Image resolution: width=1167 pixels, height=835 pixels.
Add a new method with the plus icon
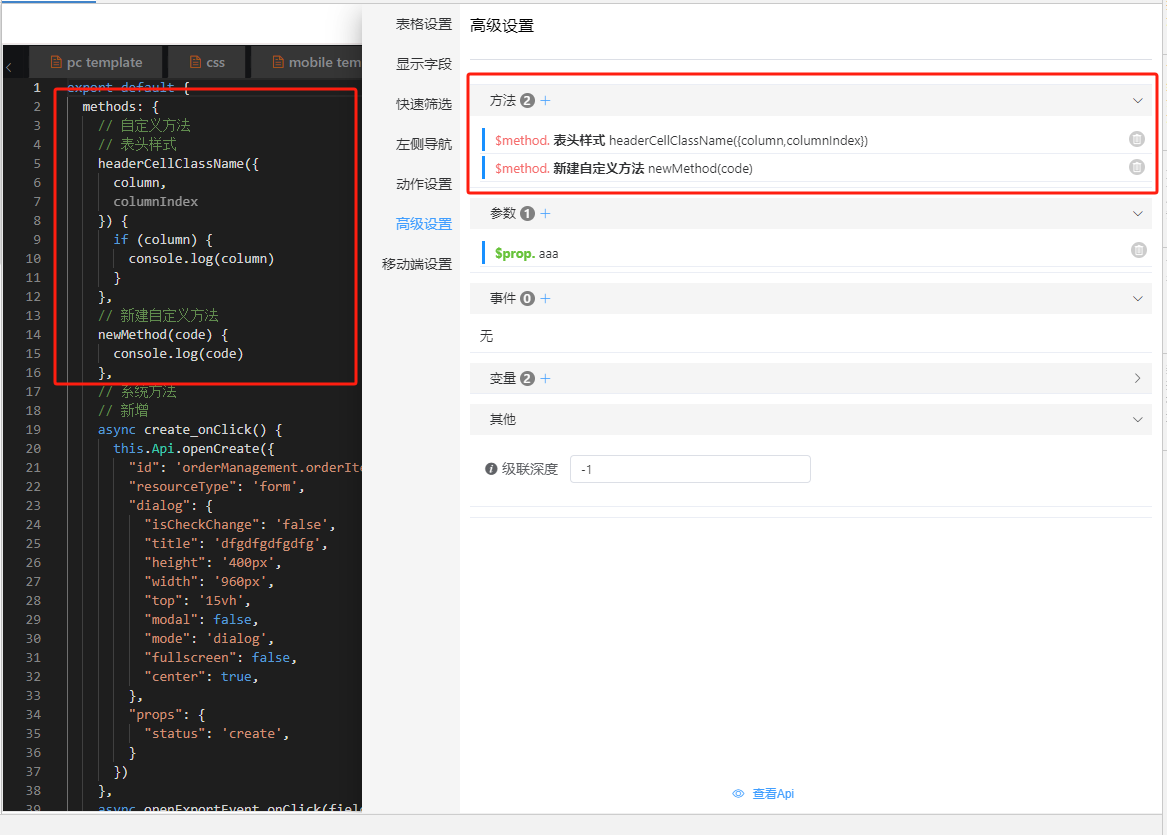point(546,101)
